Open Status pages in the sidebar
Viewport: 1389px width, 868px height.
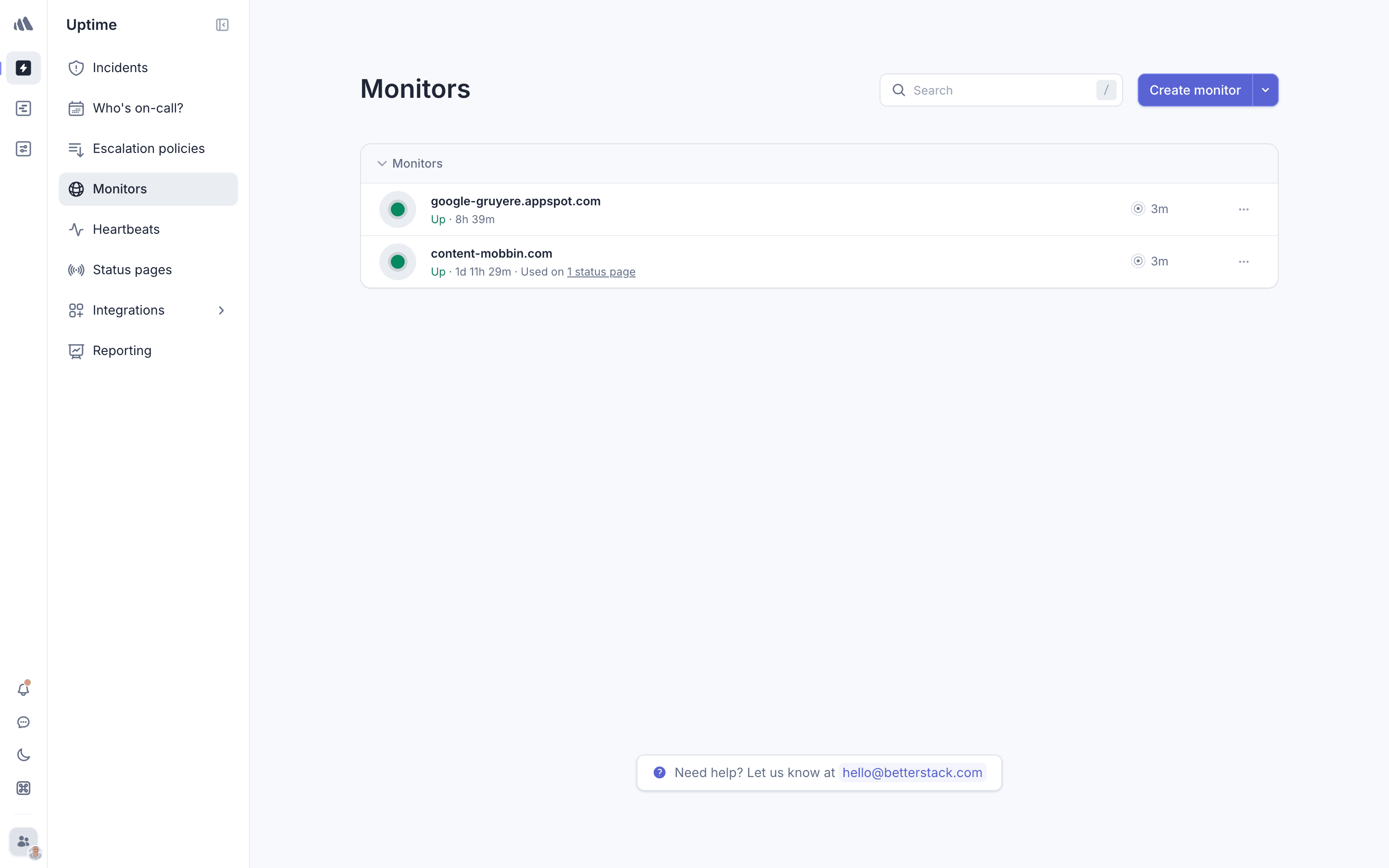132,270
